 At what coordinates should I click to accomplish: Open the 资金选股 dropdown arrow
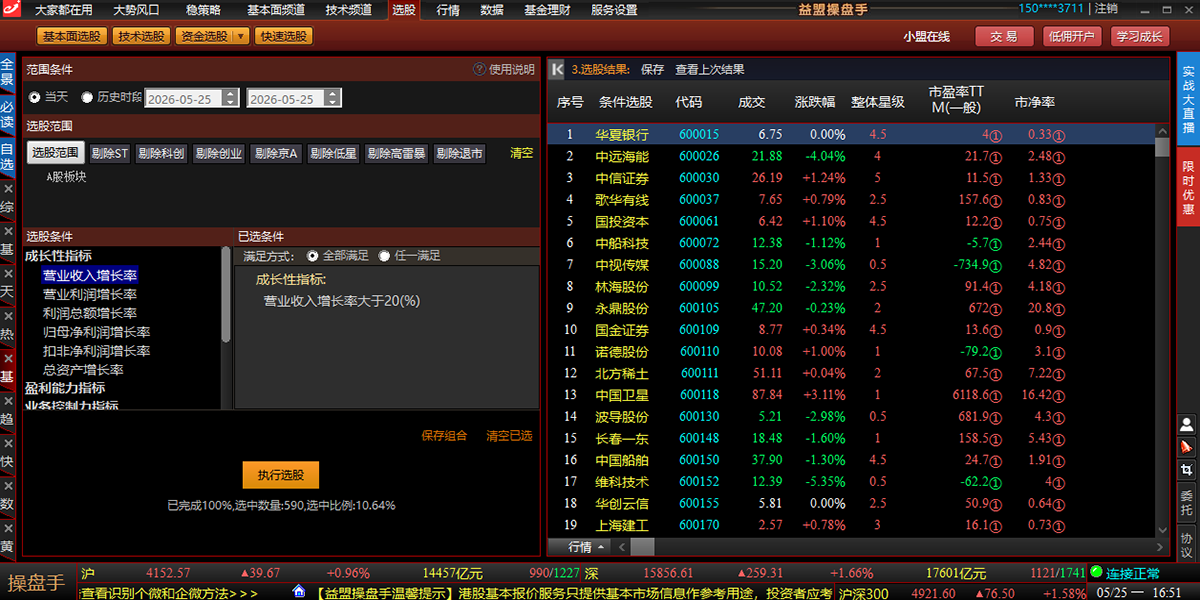tap(240, 36)
